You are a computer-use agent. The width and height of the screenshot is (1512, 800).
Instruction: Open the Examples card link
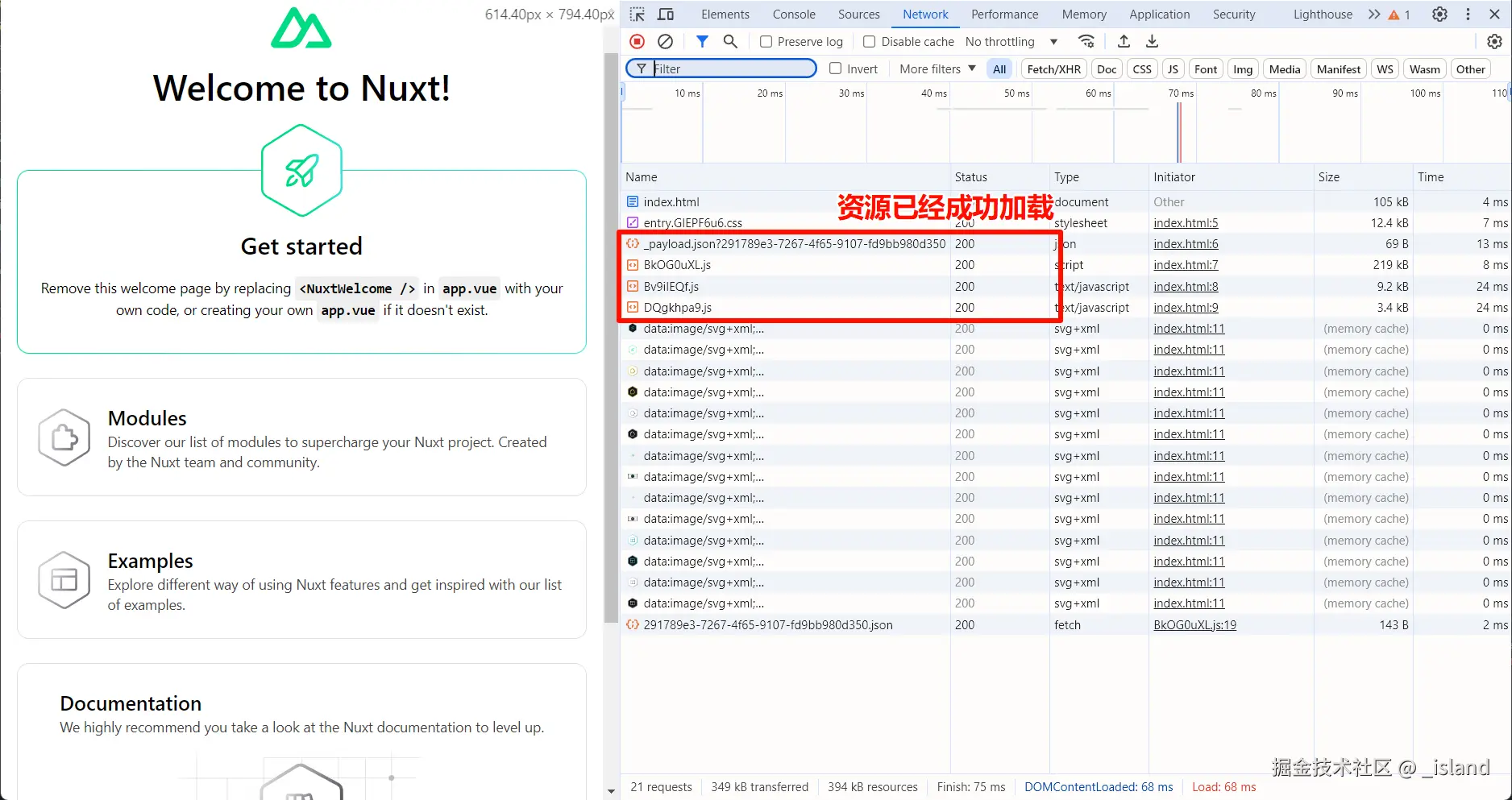pos(301,580)
